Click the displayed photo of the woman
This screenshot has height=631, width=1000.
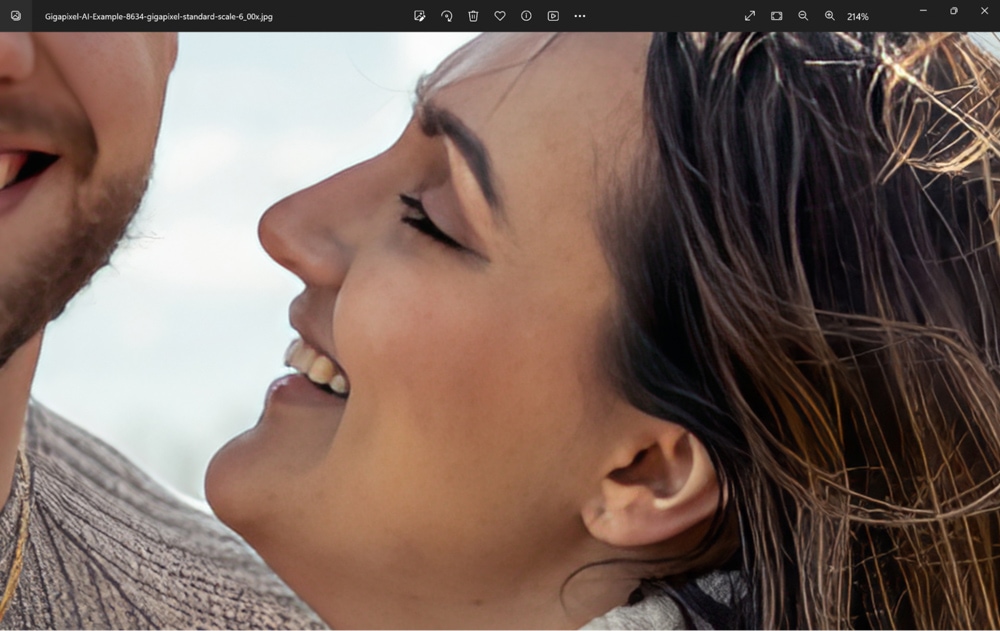coord(500,331)
